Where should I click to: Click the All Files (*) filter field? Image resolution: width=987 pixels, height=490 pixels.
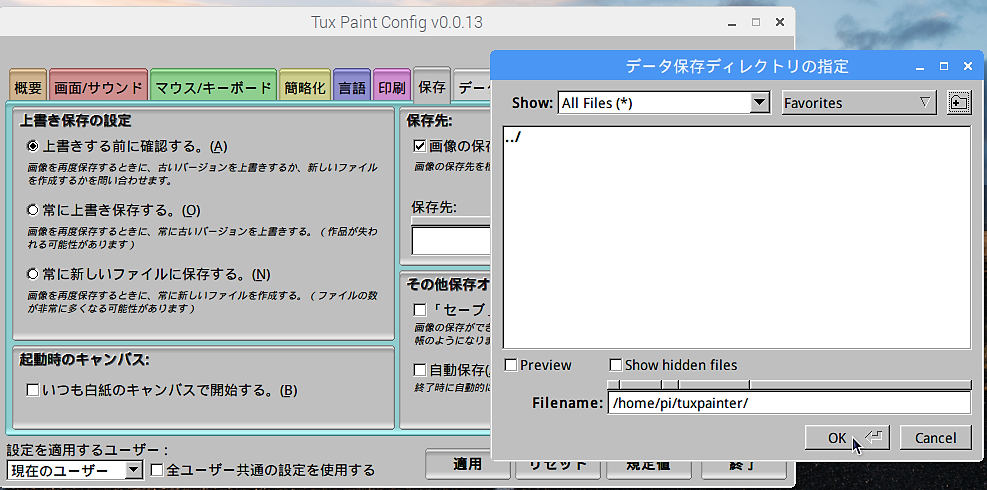coord(654,103)
